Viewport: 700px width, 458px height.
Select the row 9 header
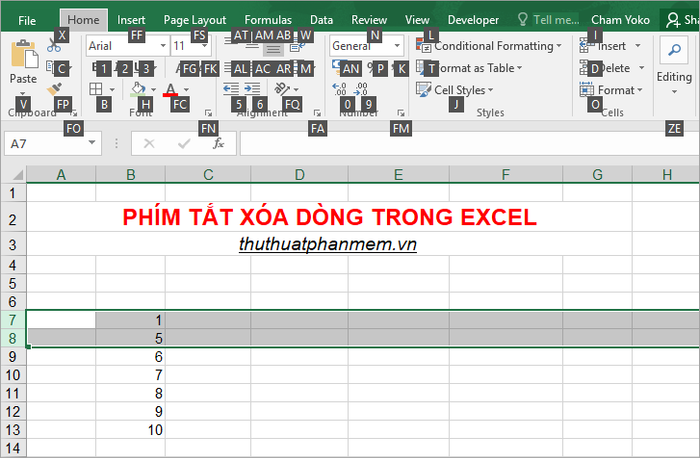12,356
